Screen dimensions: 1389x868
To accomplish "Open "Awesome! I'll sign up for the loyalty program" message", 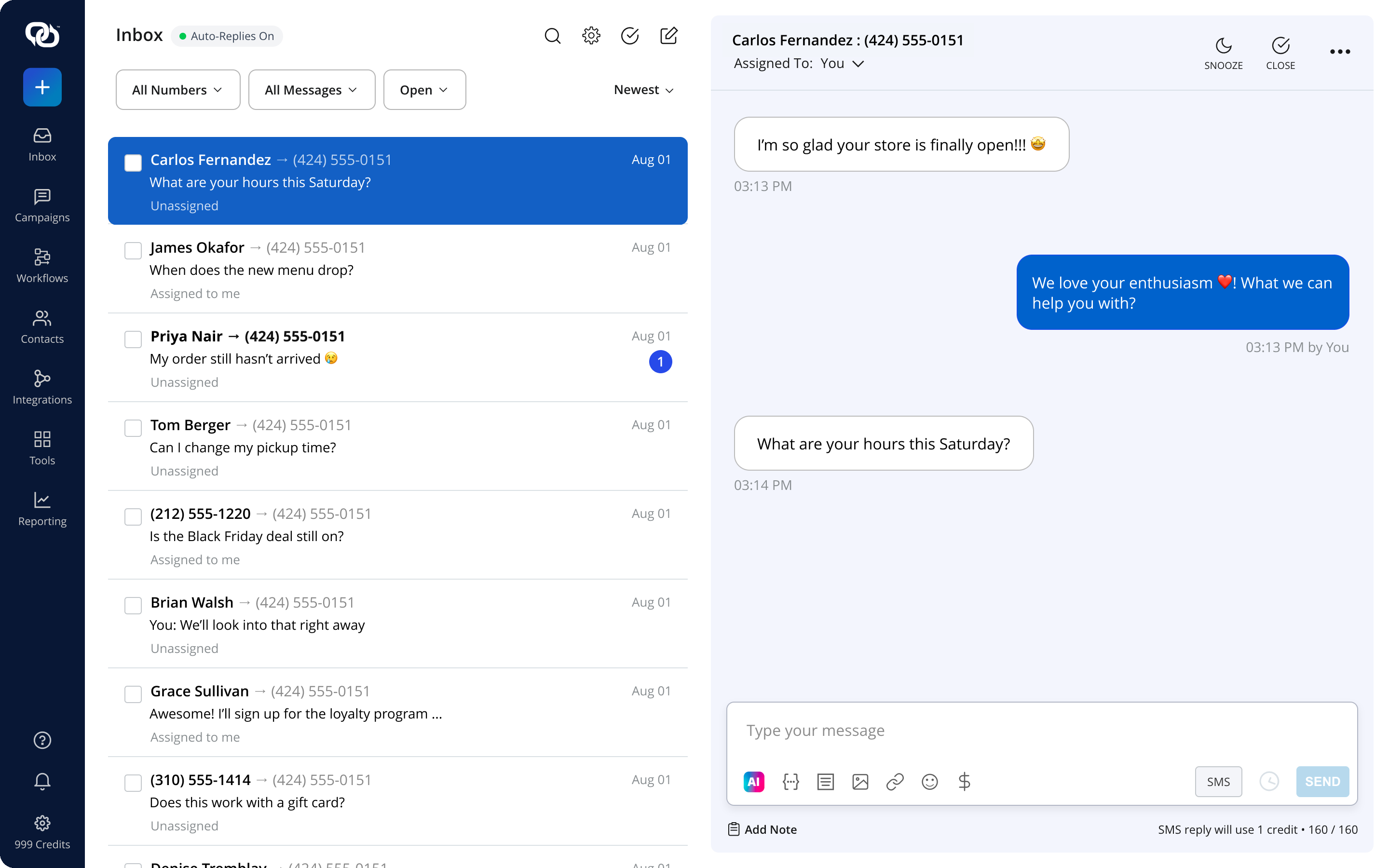I will pyautogui.click(x=296, y=714).
